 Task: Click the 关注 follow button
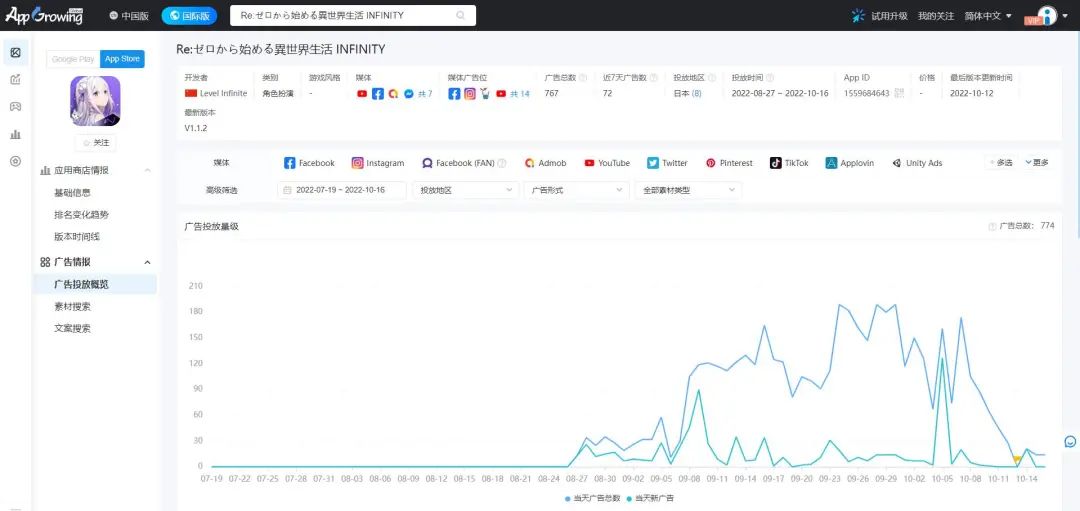point(95,143)
